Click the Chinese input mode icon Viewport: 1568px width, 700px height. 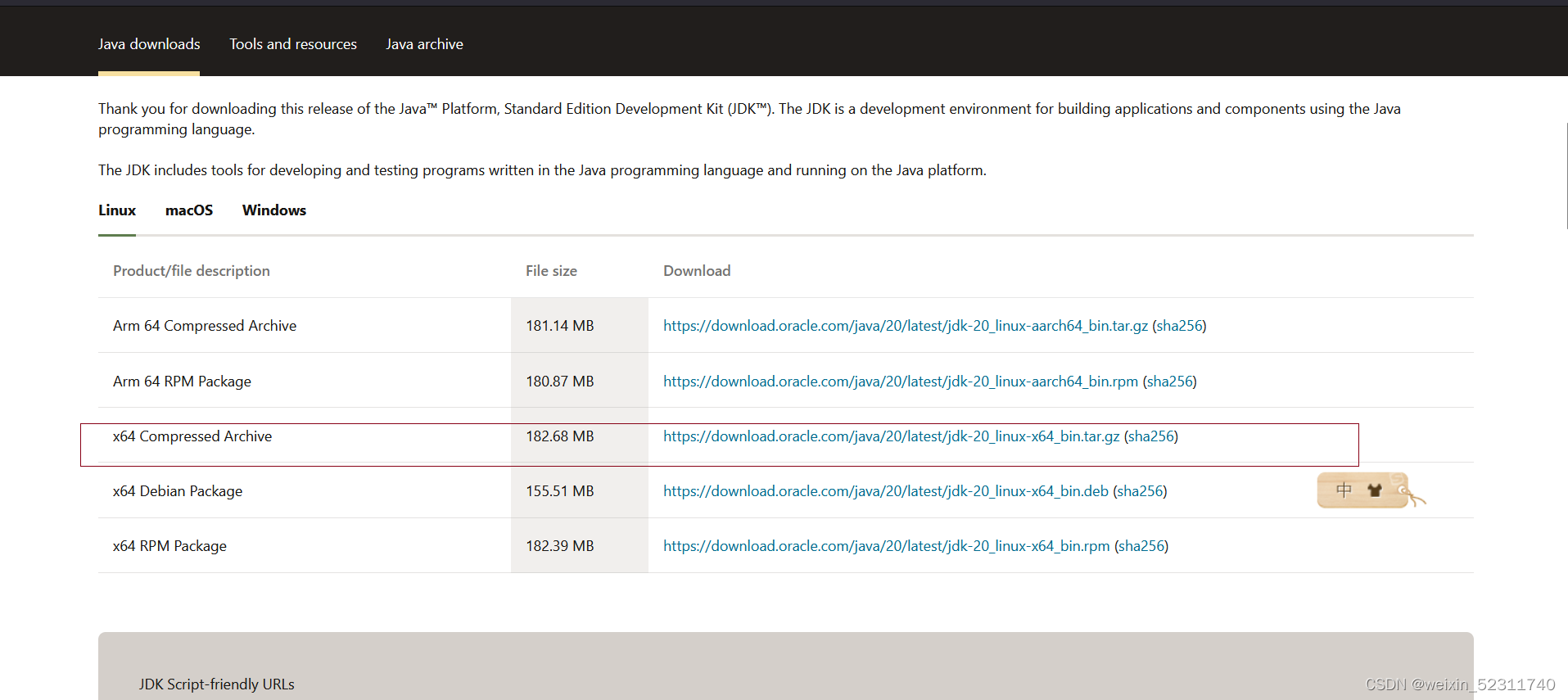(1344, 490)
